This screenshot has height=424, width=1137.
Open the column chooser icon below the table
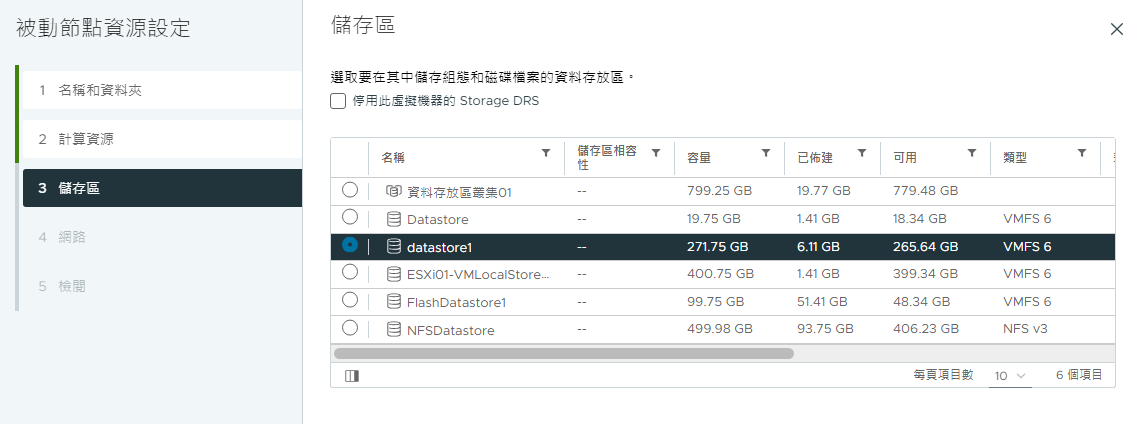[x=352, y=375]
